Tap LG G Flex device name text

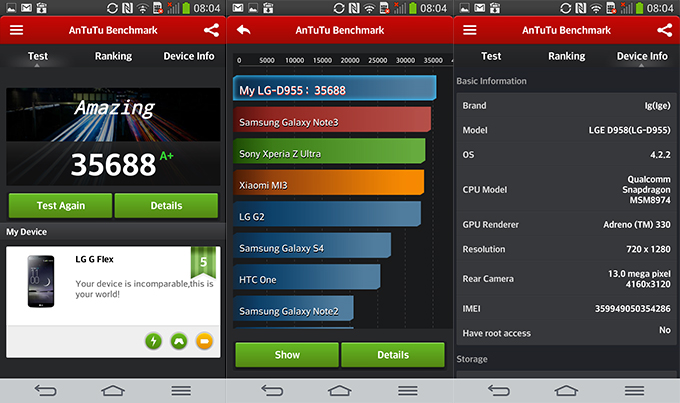[94, 259]
